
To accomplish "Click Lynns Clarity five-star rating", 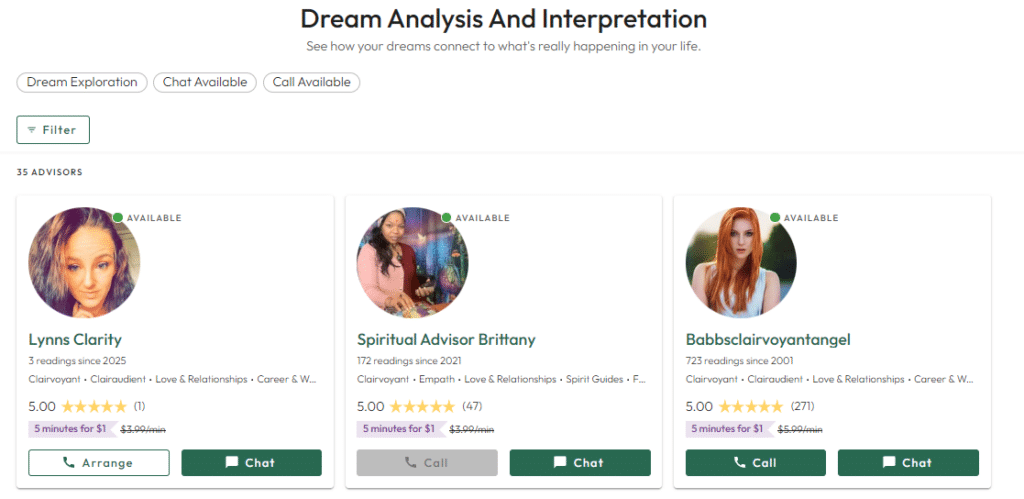I will 94,407.
